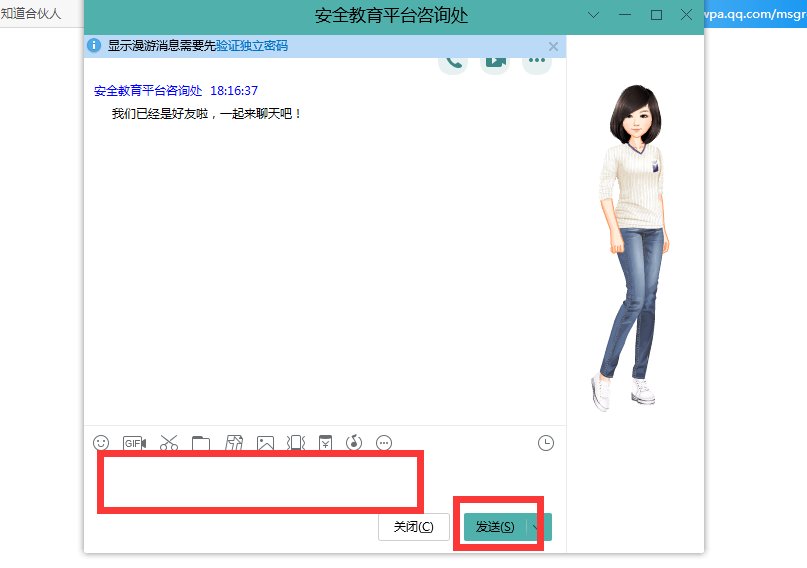Start a video call

pos(495,62)
